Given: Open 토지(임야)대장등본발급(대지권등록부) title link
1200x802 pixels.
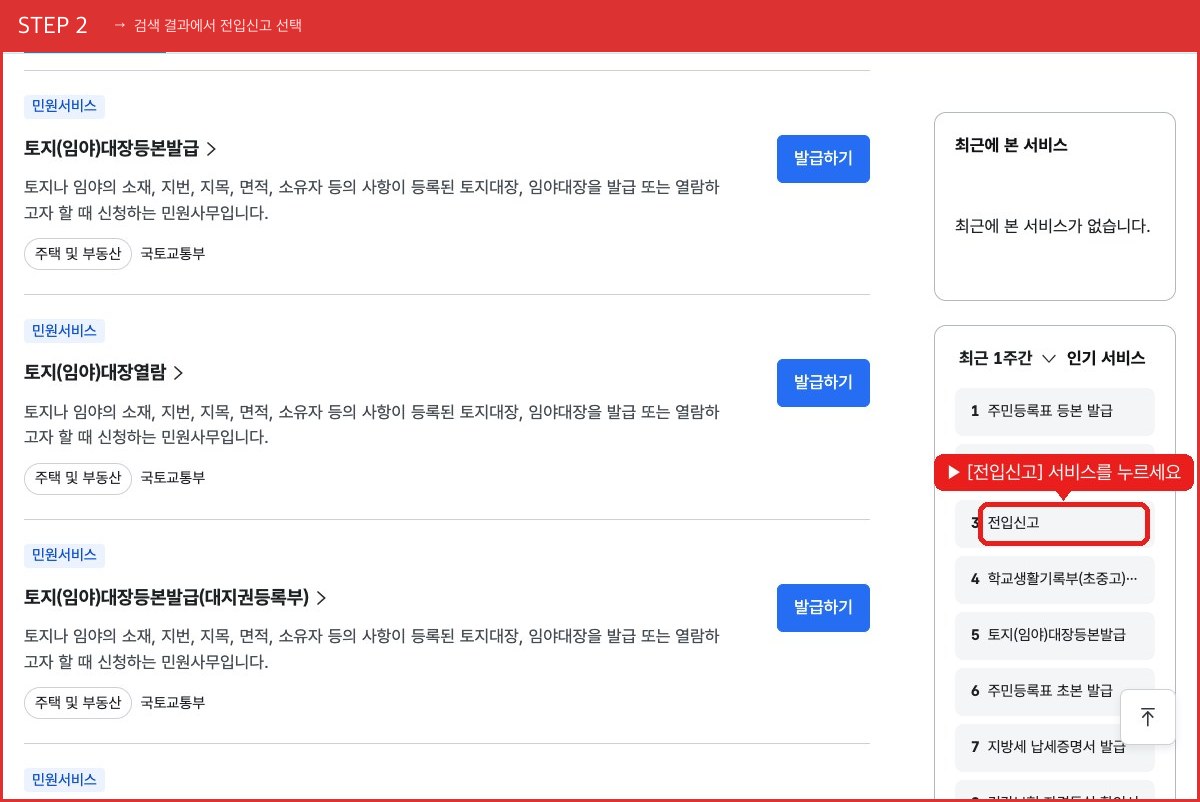Looking at the screenshot, I should click(x=176, y=597).
